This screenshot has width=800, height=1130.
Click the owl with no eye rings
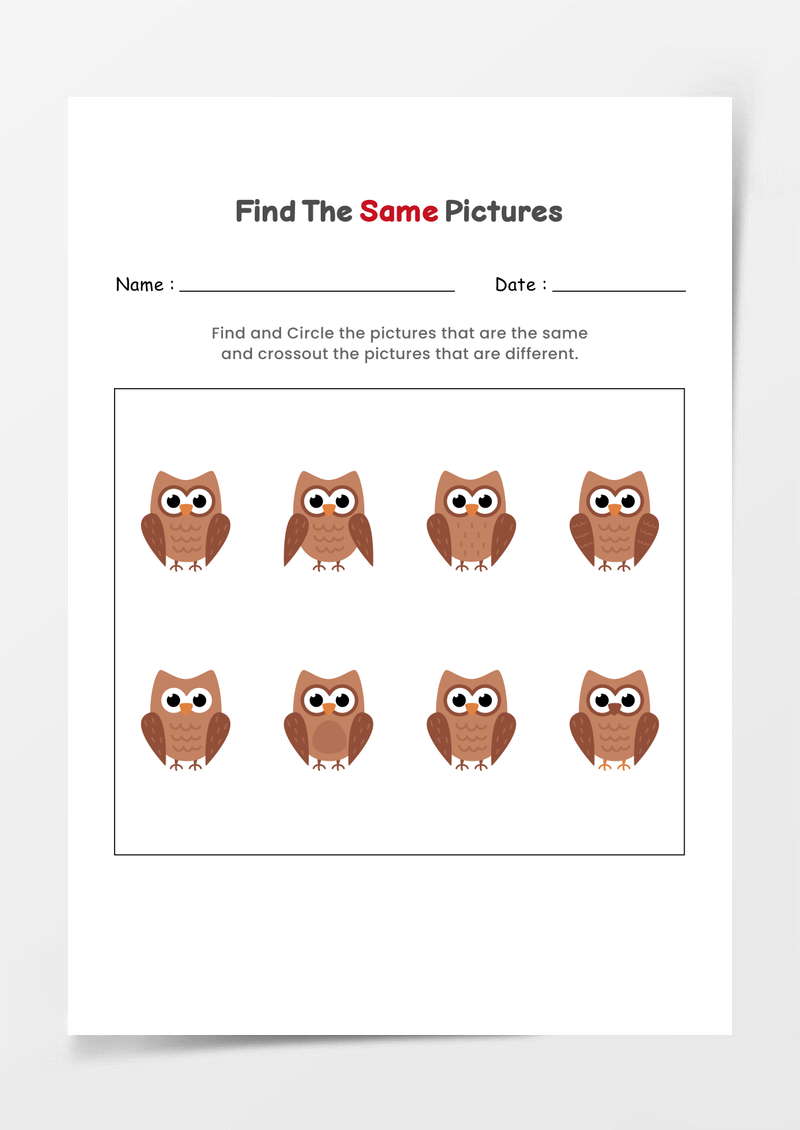[x=185, y=719]
